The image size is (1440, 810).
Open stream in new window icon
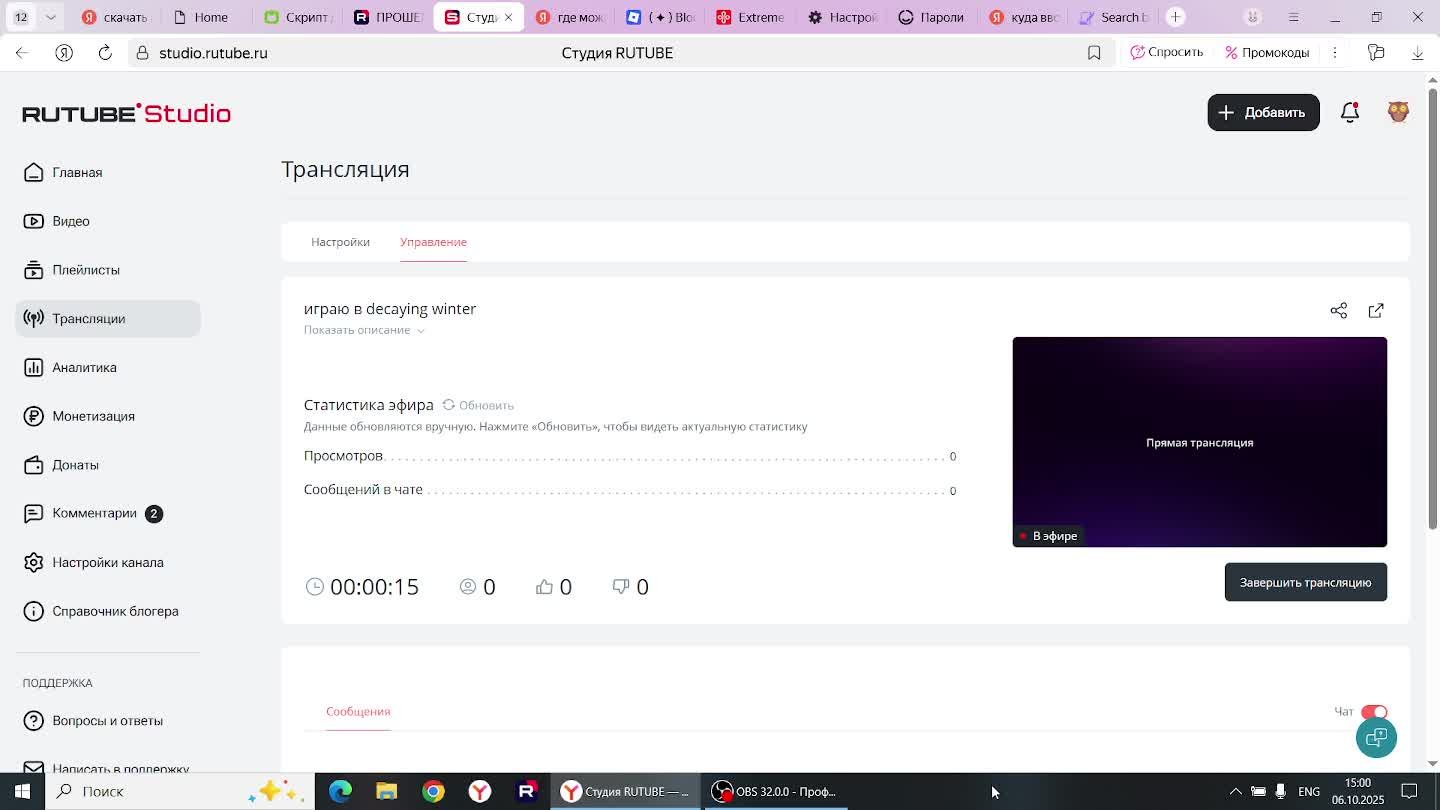tap(1376, 311)
